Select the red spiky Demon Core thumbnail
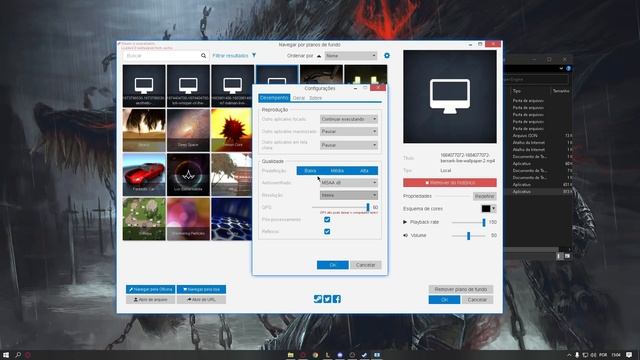640x360 pixels. coord(231,130)
